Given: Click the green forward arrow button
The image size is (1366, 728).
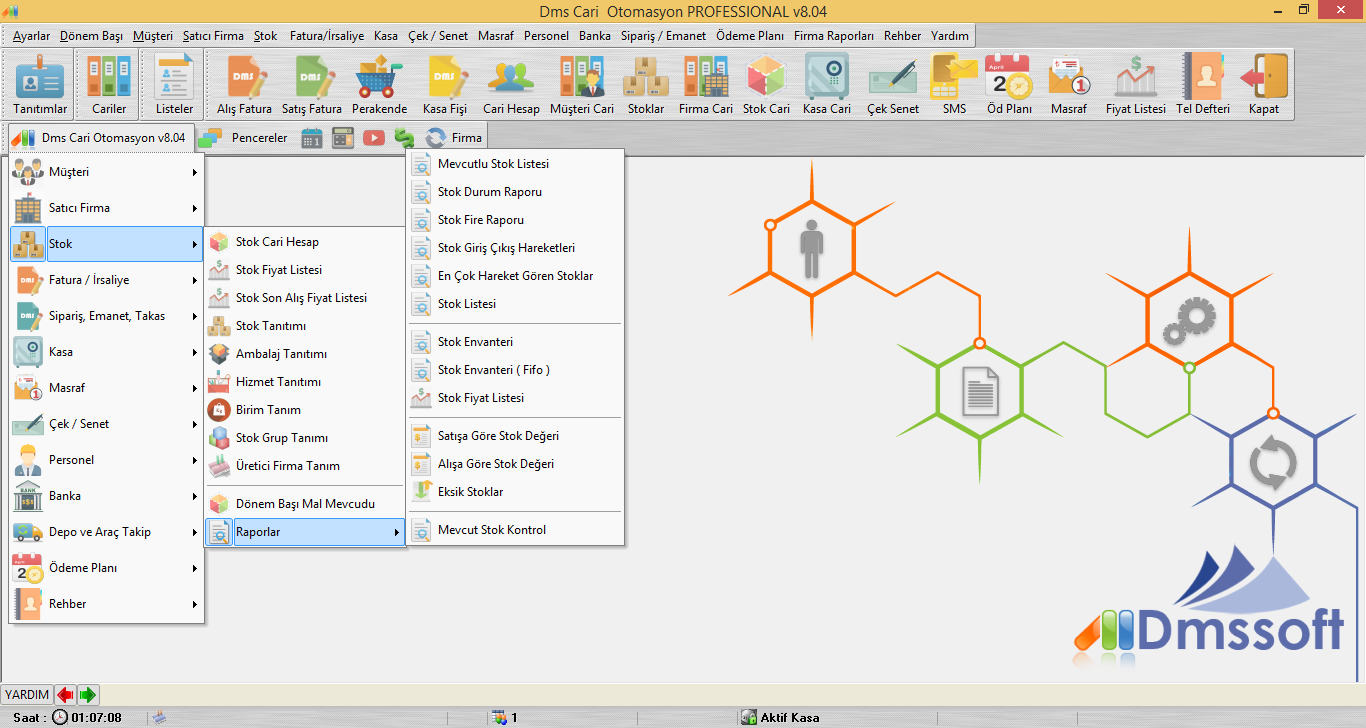Looking at the screenshot, I should [x=88, y=694].
